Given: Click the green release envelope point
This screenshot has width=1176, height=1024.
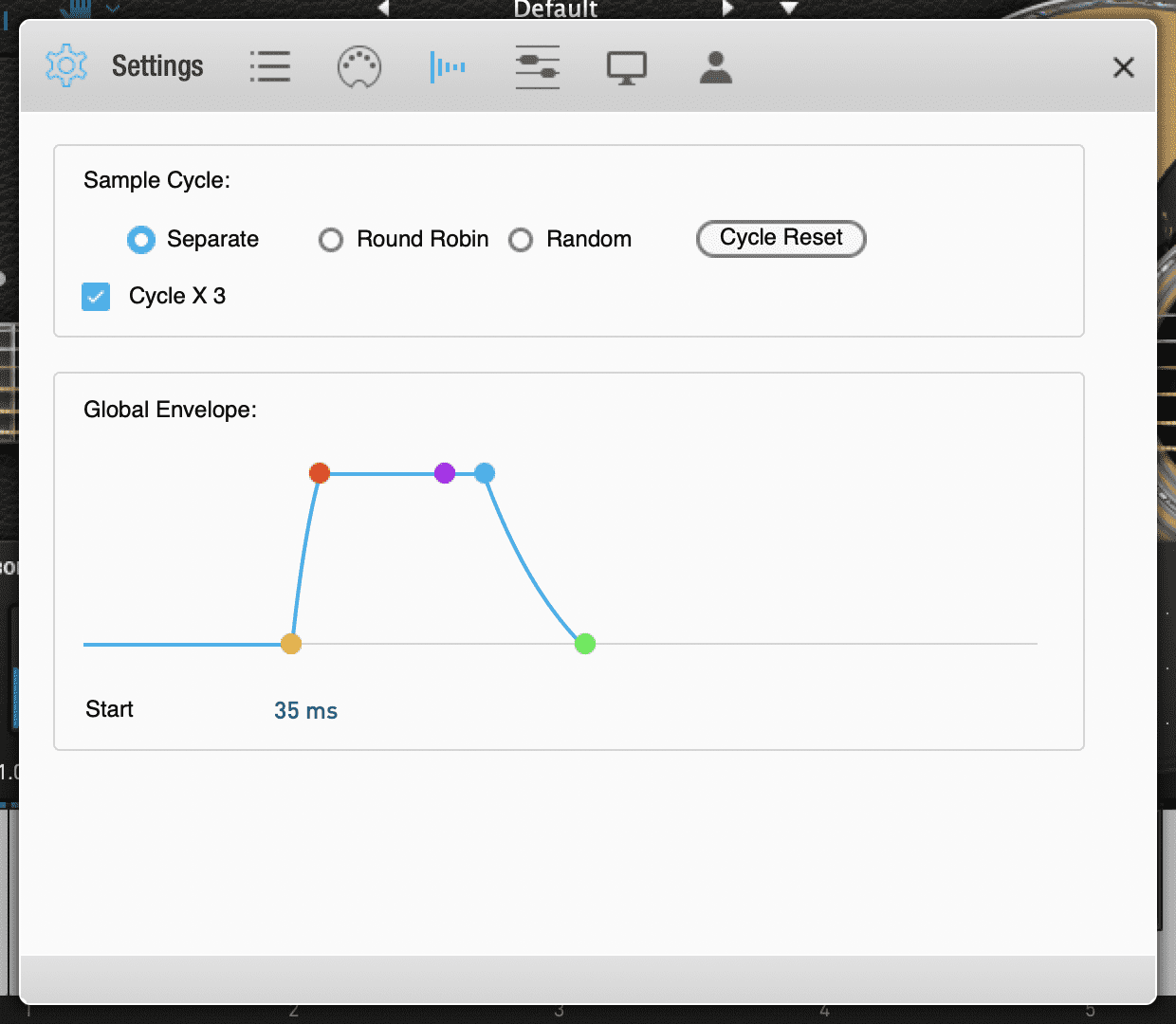Looking at the screenshot, I should pyautogui.click(x=585, y=644).
